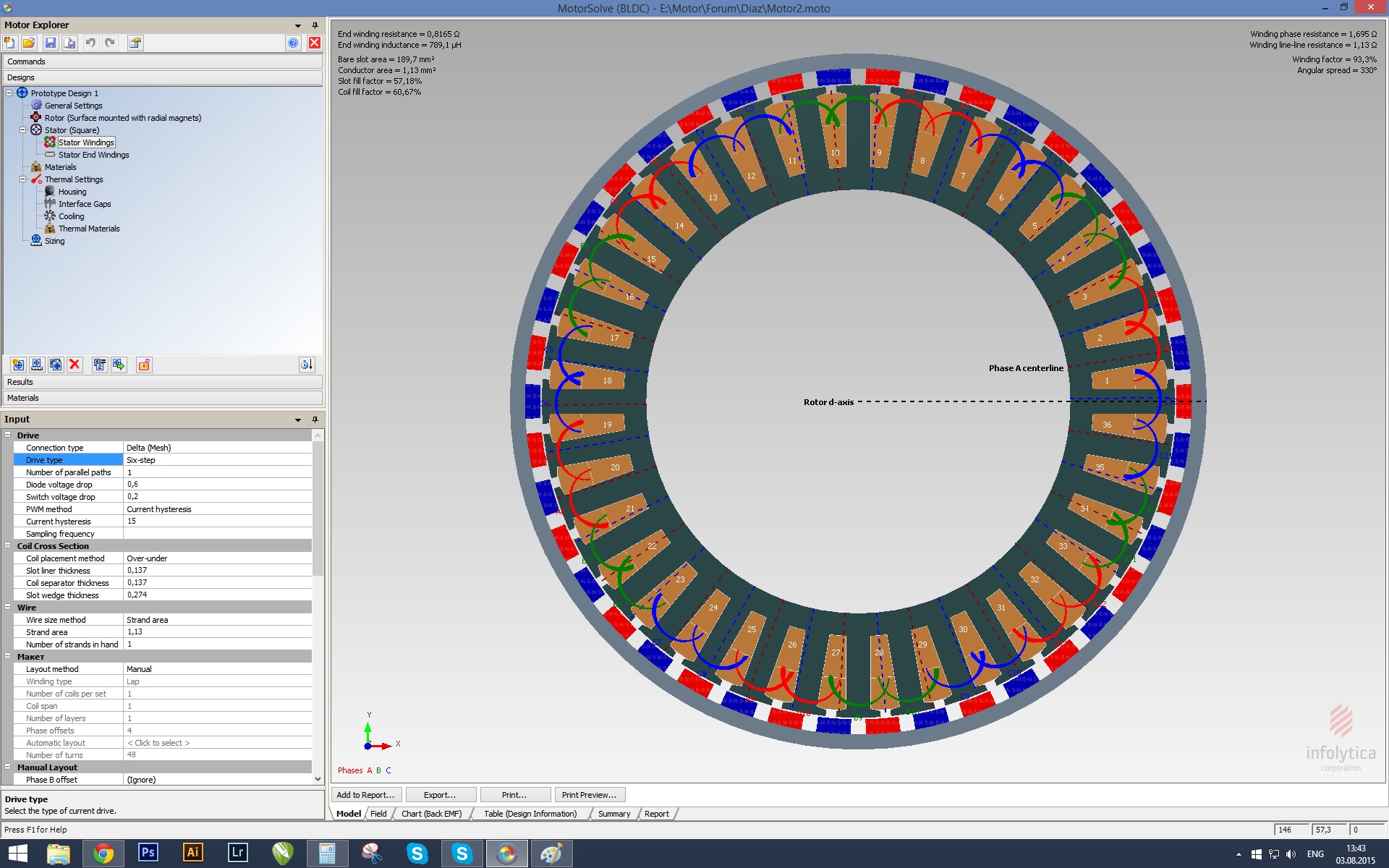
Task: Click the help question mark icon
Action: click(x=293, y=43)
